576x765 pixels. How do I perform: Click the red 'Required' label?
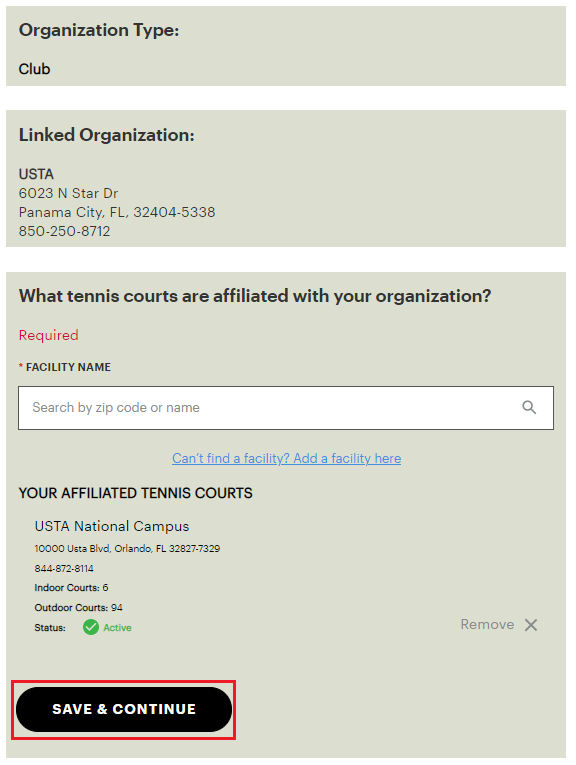pos(48,335)
